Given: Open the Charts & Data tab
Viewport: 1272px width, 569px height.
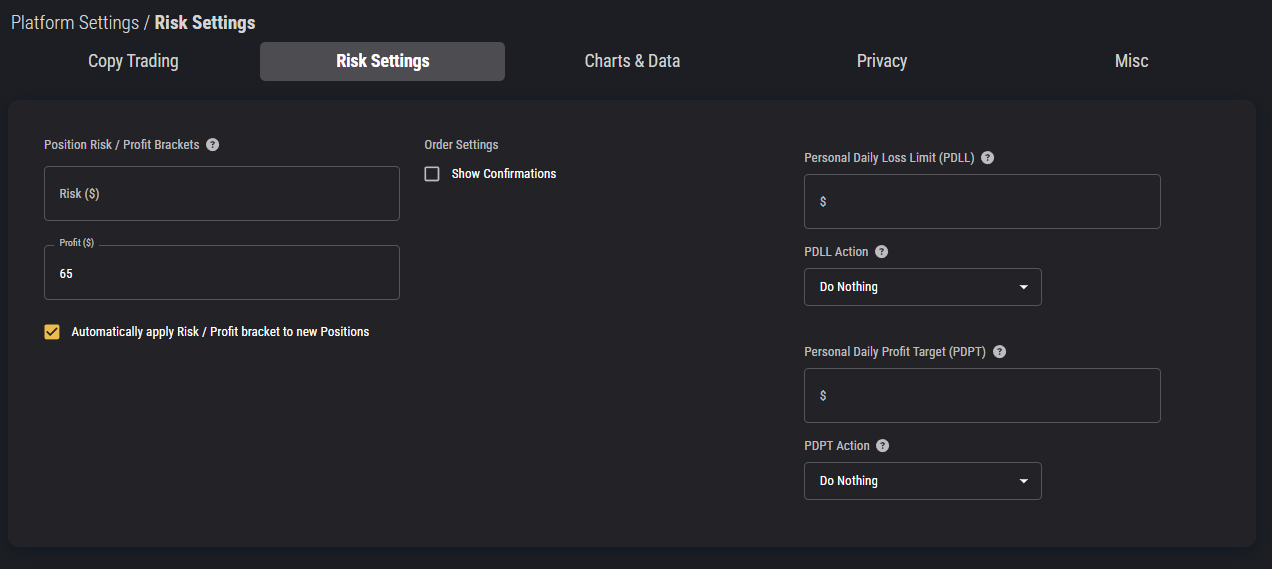Looking at the screenshot, I should [632, 61].
